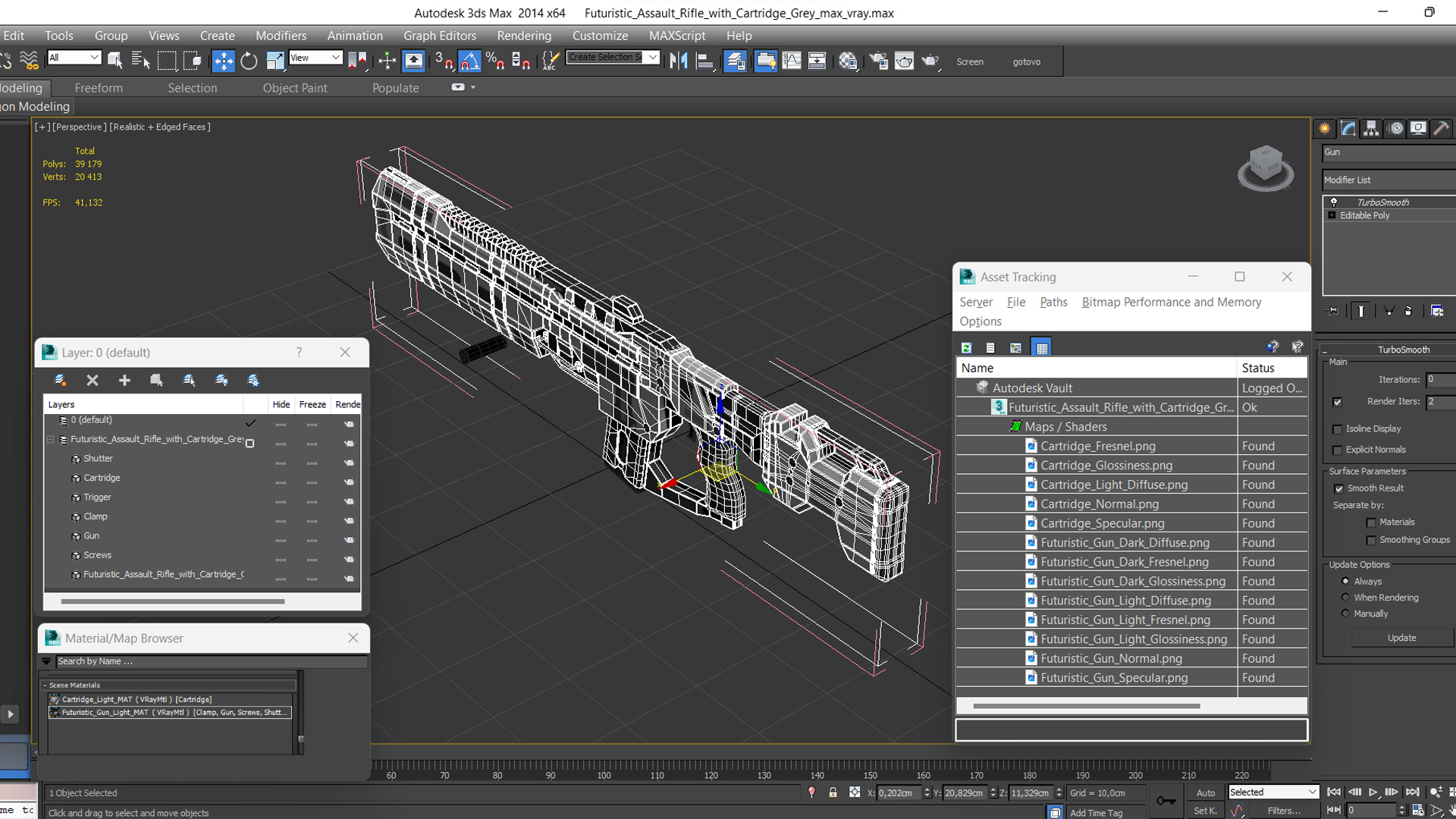Click Asset Tracking horizontal scrollbar

pyautogui.click(x=1086, y=706)
